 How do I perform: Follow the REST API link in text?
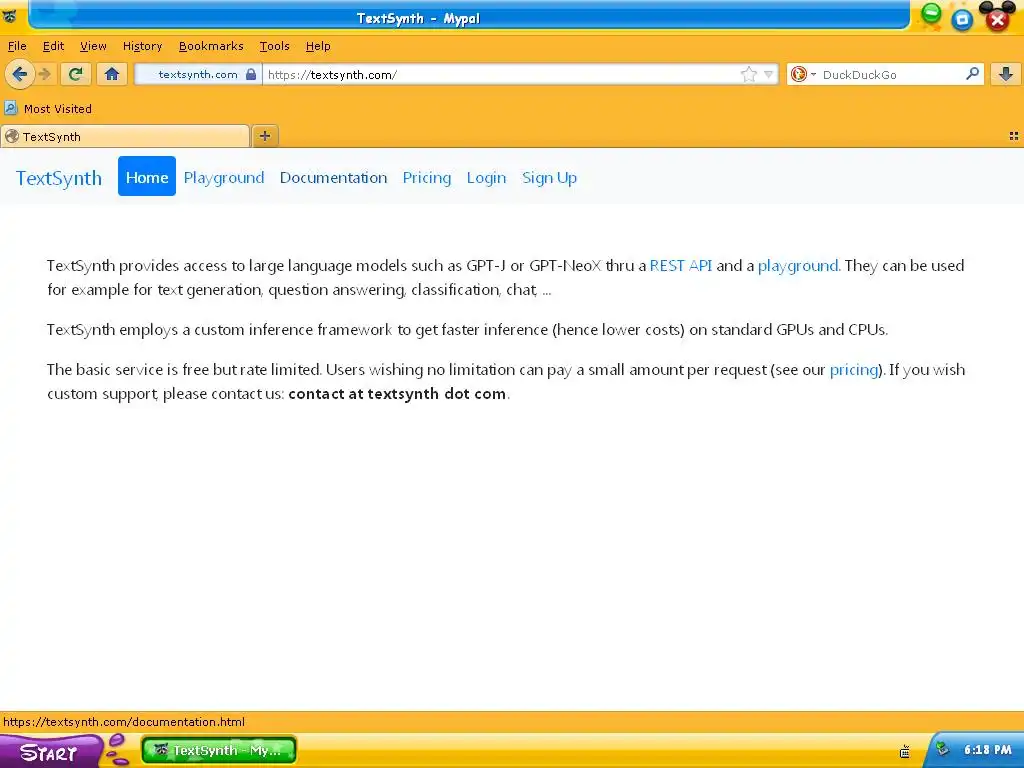coord(680,266)
